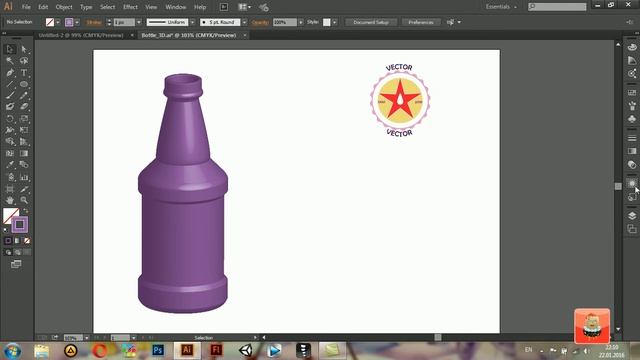Open the Style swatch dropdown
Viewport: 640px width, 360px height.
334,22
